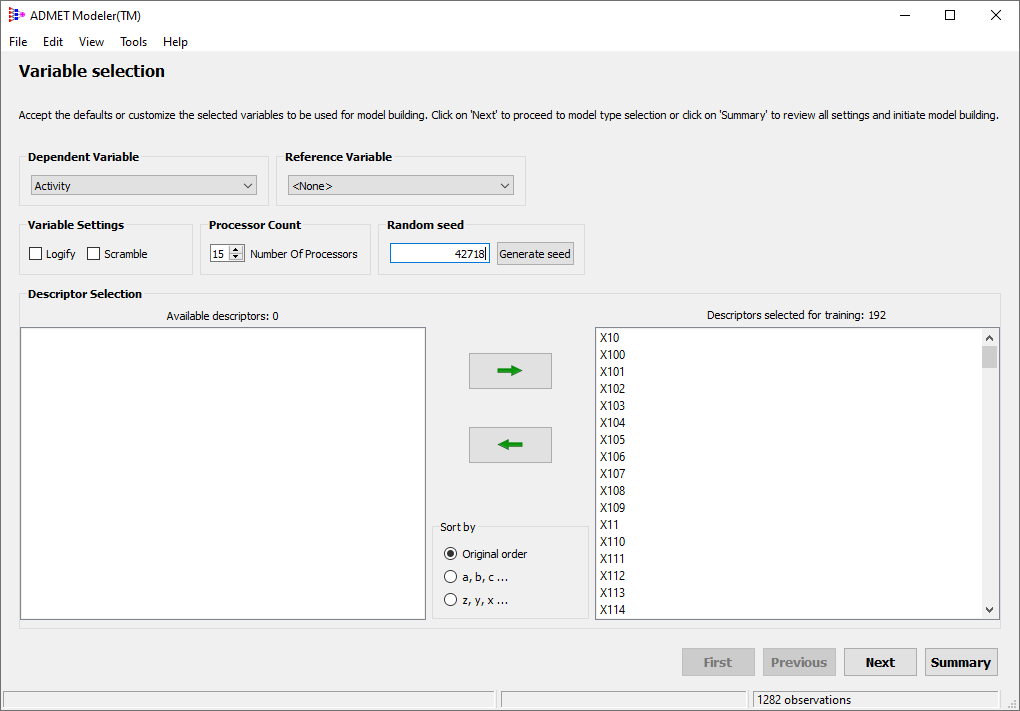Enable the Logify checkbox

(36, 254)
